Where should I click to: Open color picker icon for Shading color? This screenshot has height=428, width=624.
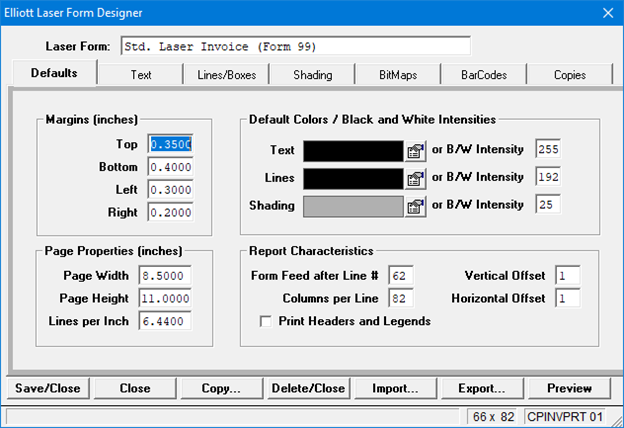(x=416, y=207)
